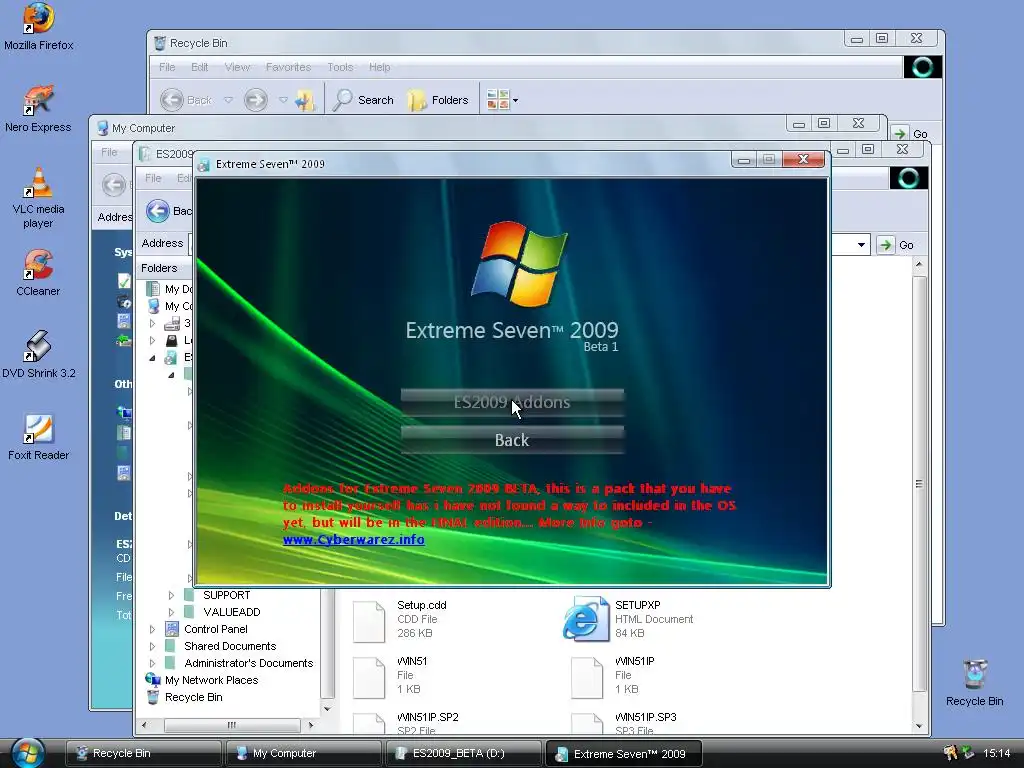
Task: Launch CCleaner from the desktop
Action: [39, 272]
